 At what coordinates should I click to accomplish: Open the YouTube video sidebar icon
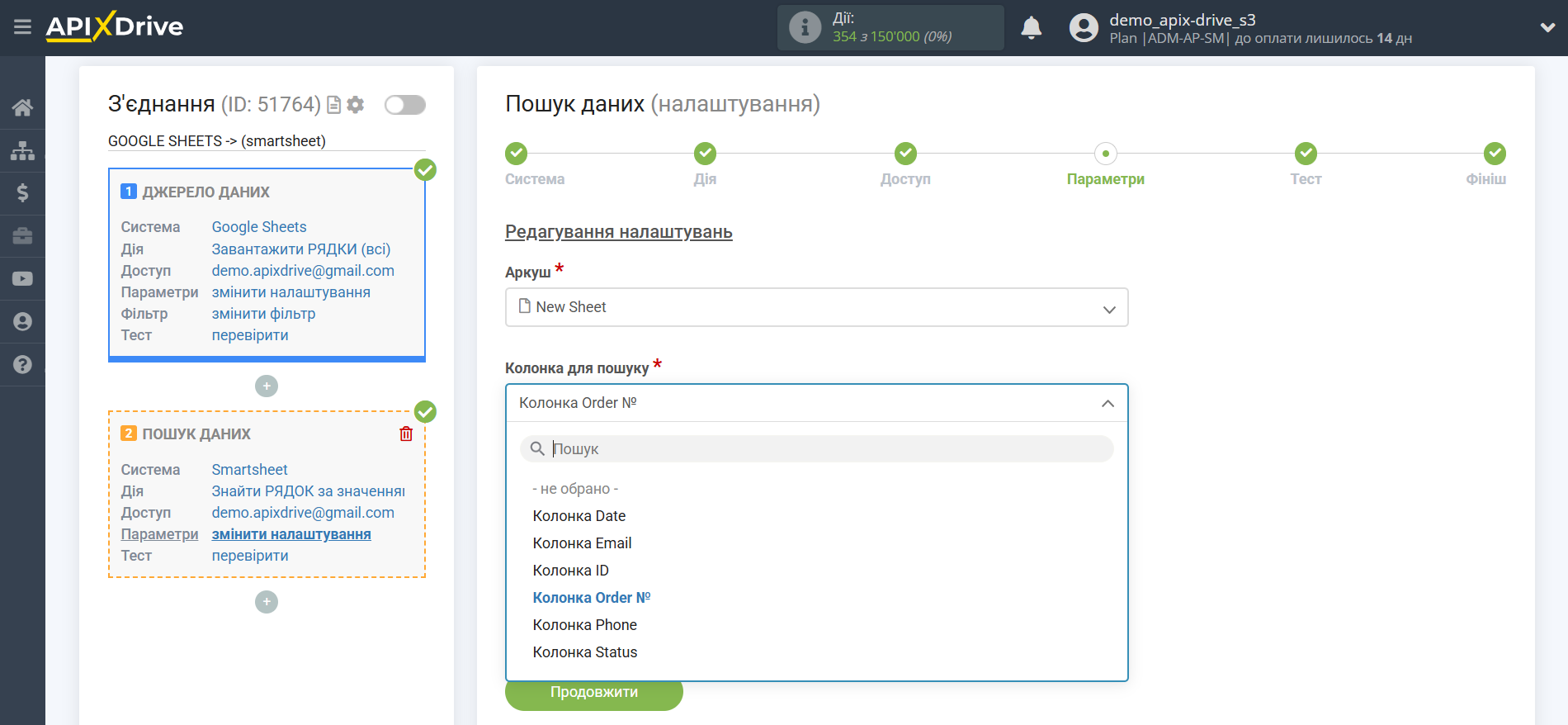coord(22,279)
